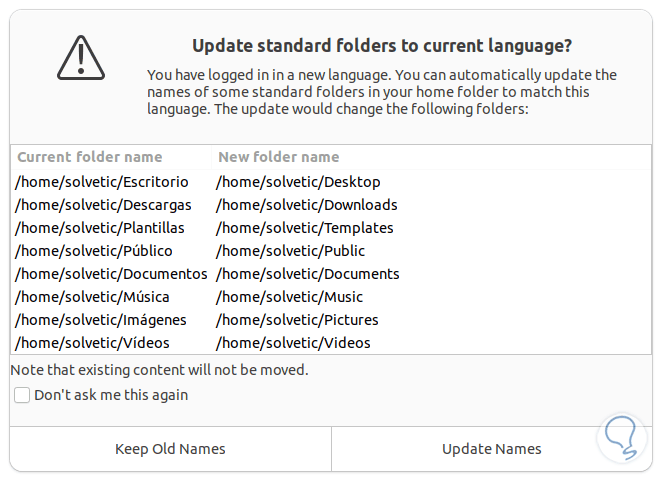Click the new name /home/solvetic/Desktop
662x481 pixels.
point(298,182)
